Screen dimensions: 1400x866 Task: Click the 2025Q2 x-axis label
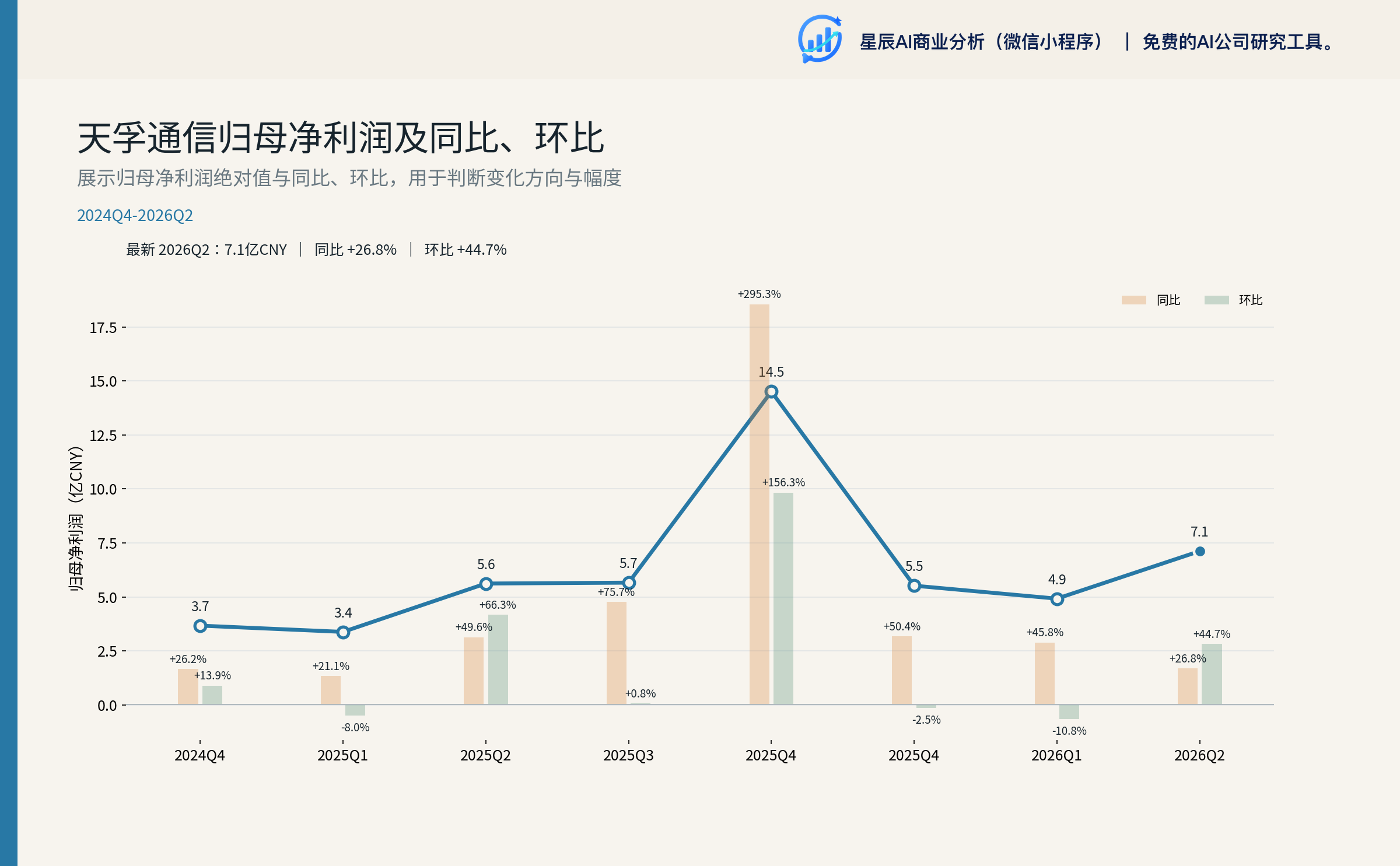tap(485, 755)
